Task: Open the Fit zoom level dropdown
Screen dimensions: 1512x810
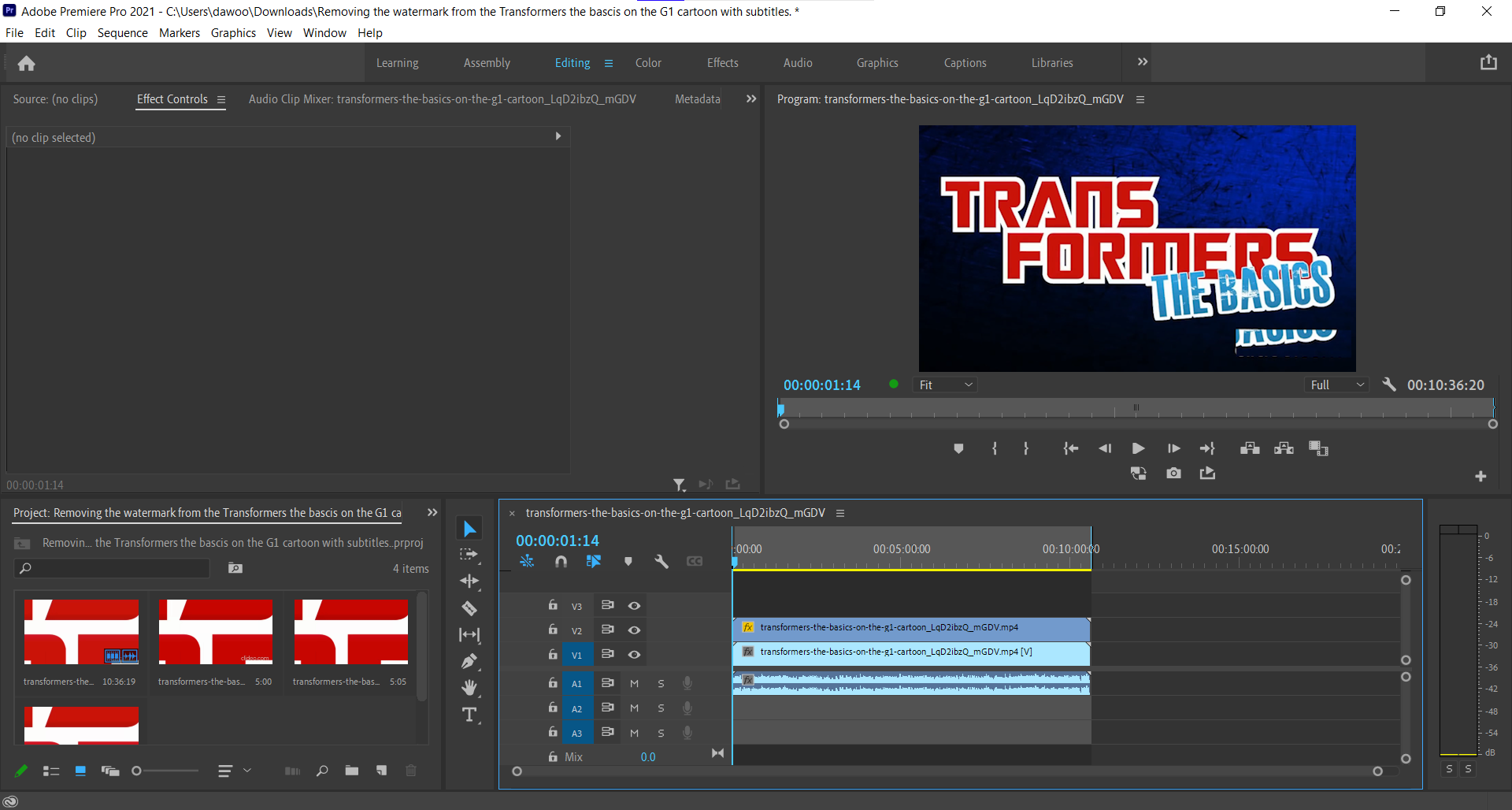Action: pyautogui.click(x=944, y=385)
